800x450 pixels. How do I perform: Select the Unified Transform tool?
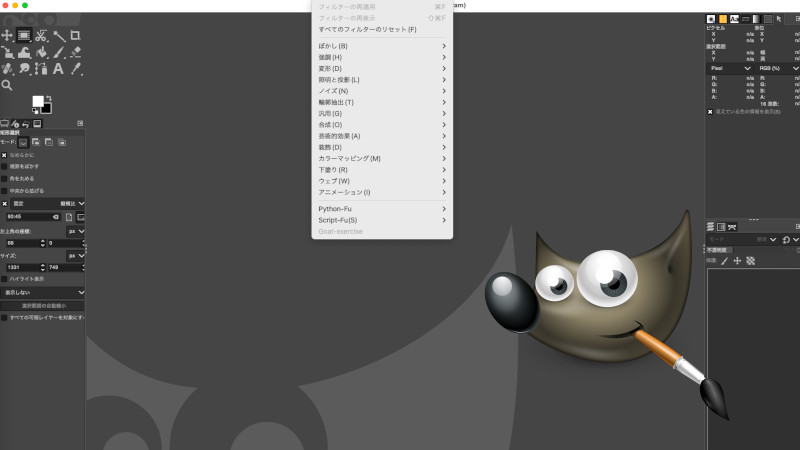[7, 52]
